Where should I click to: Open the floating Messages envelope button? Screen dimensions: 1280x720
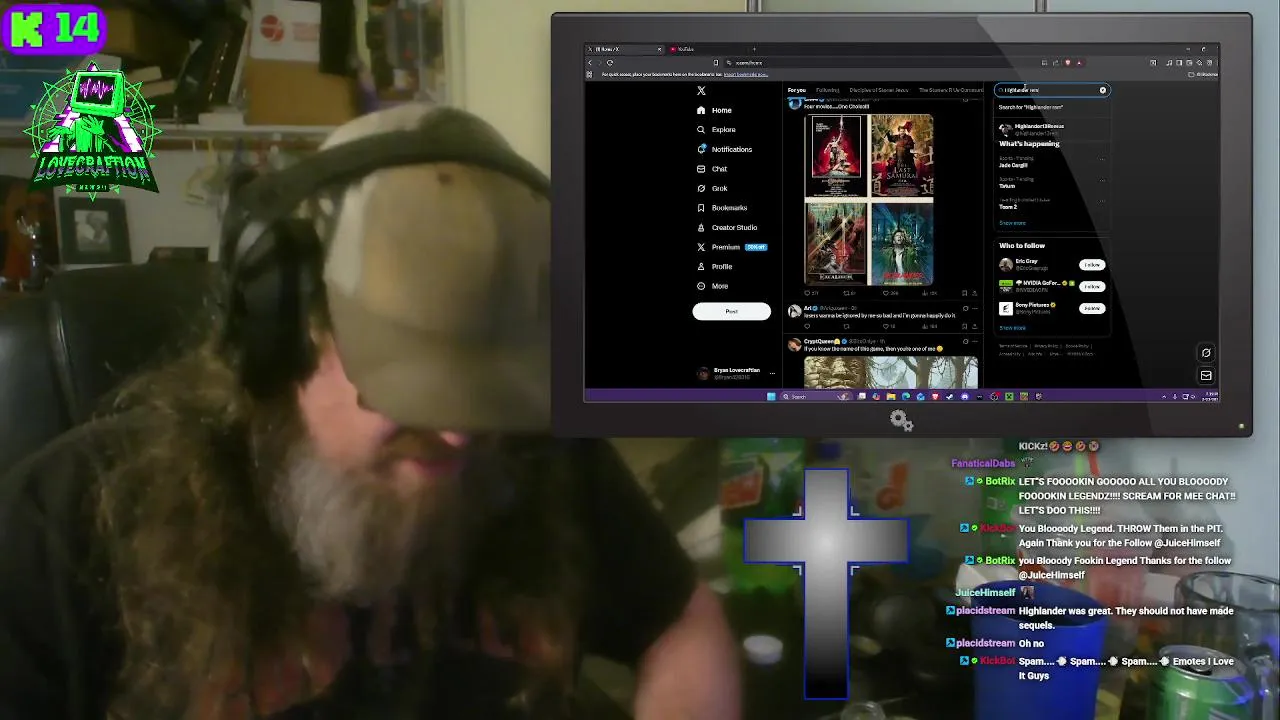(x=1206, y=375)
